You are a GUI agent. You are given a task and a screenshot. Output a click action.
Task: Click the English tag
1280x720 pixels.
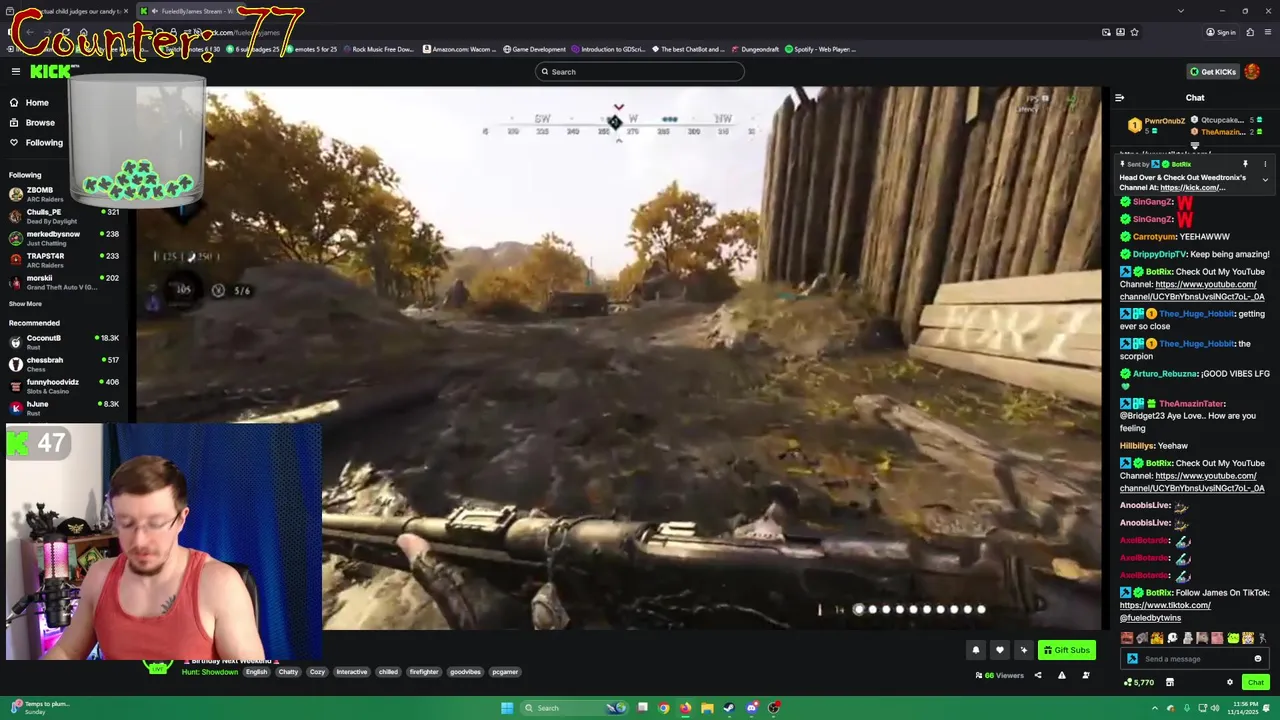[257, 672]
